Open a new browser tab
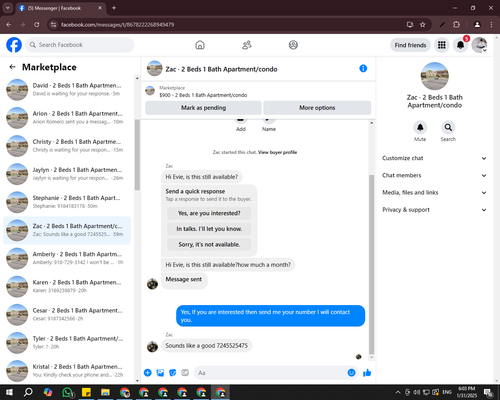The height and width of the screenshot is (400, 500). [114, 8]
